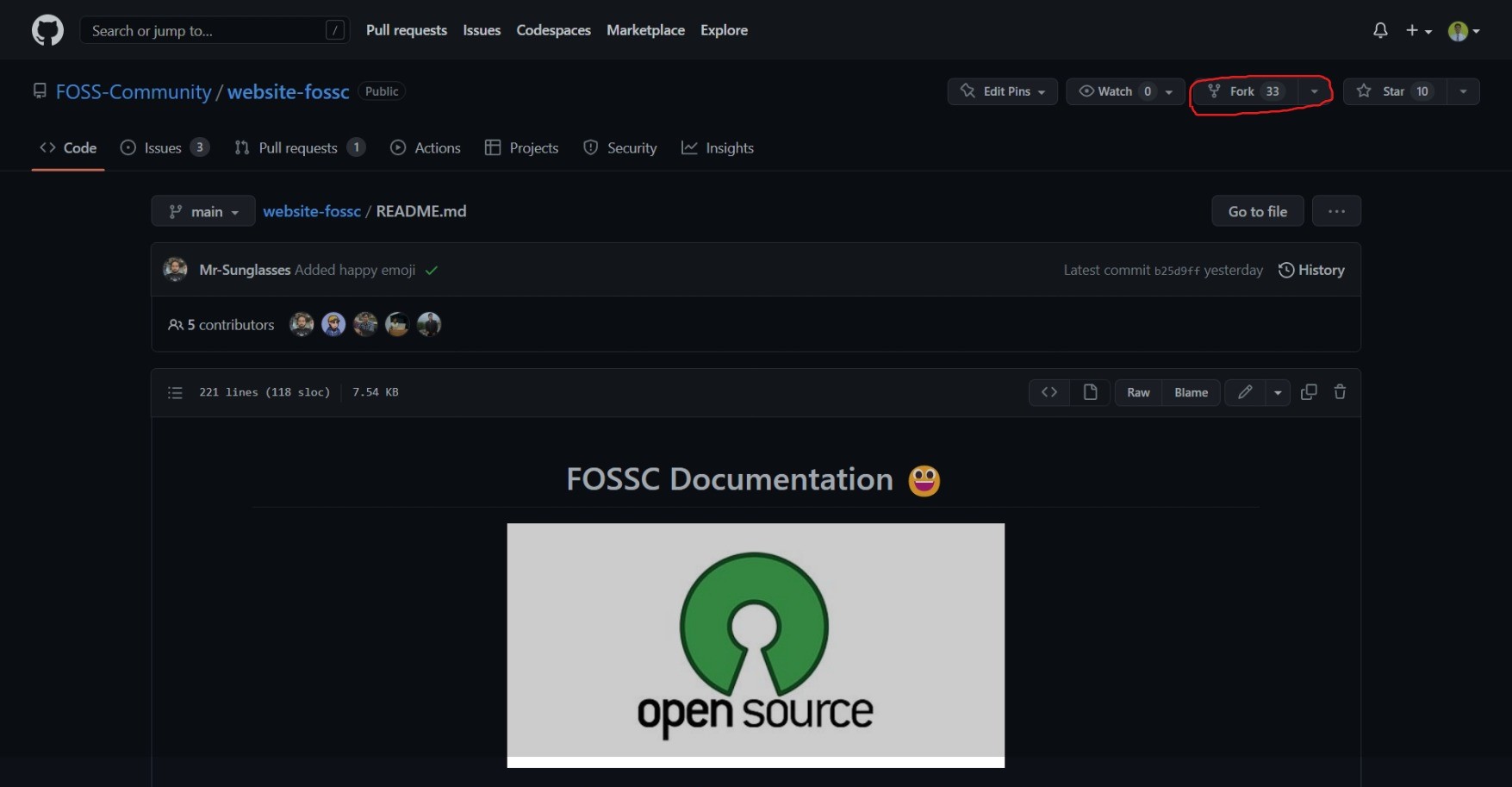The height and width of the screenshot is (787, 1512).
Task: Click the fourth contributor avatar
Action: 397,324
